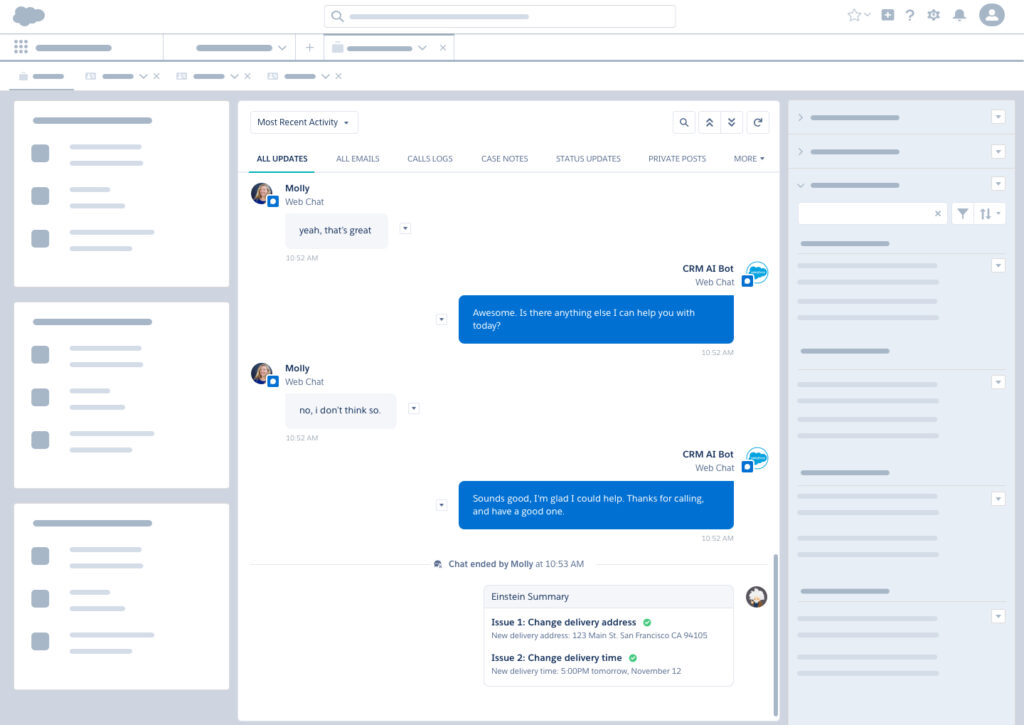Click the chat ended icon

point(438,564)
